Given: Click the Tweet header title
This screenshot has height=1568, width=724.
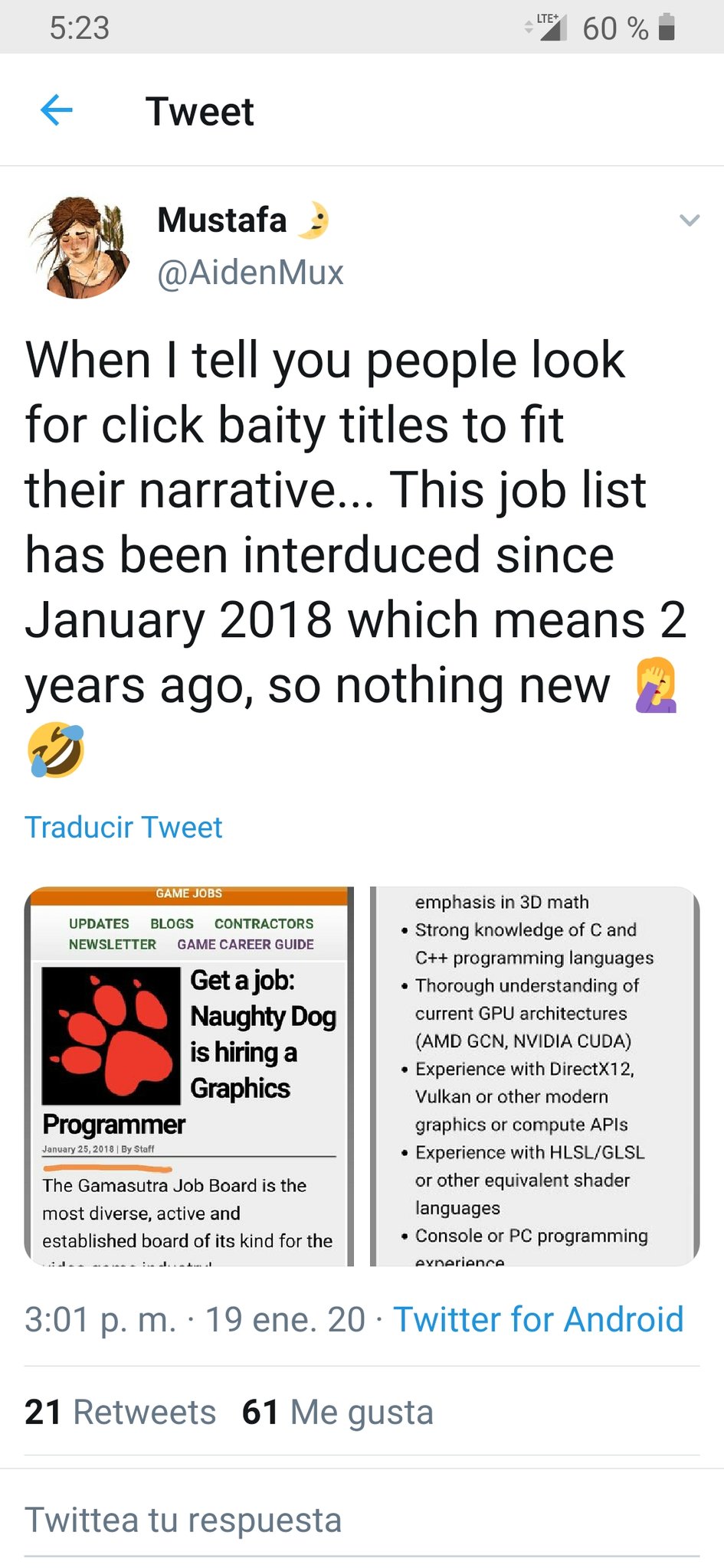Looking at the screenshot, I should click(199, 112).
